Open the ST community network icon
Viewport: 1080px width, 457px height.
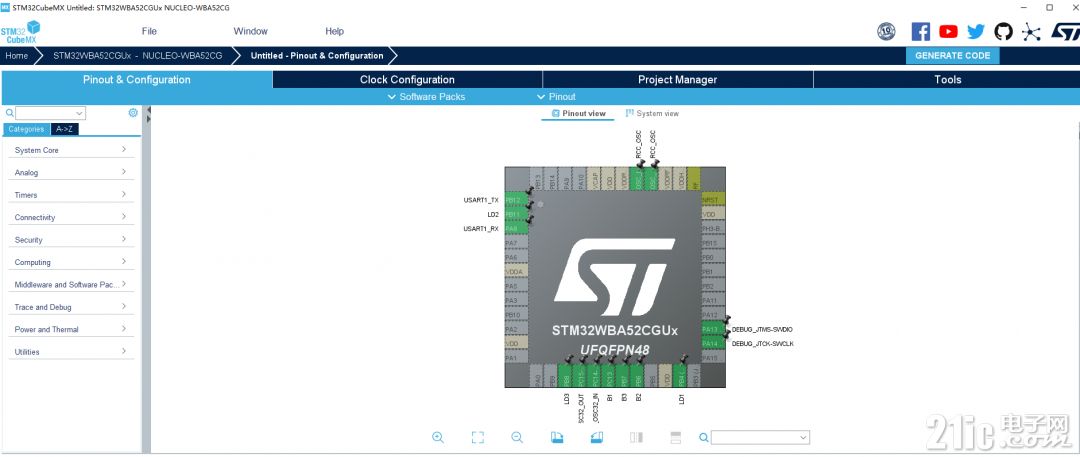pos(1031,31)
